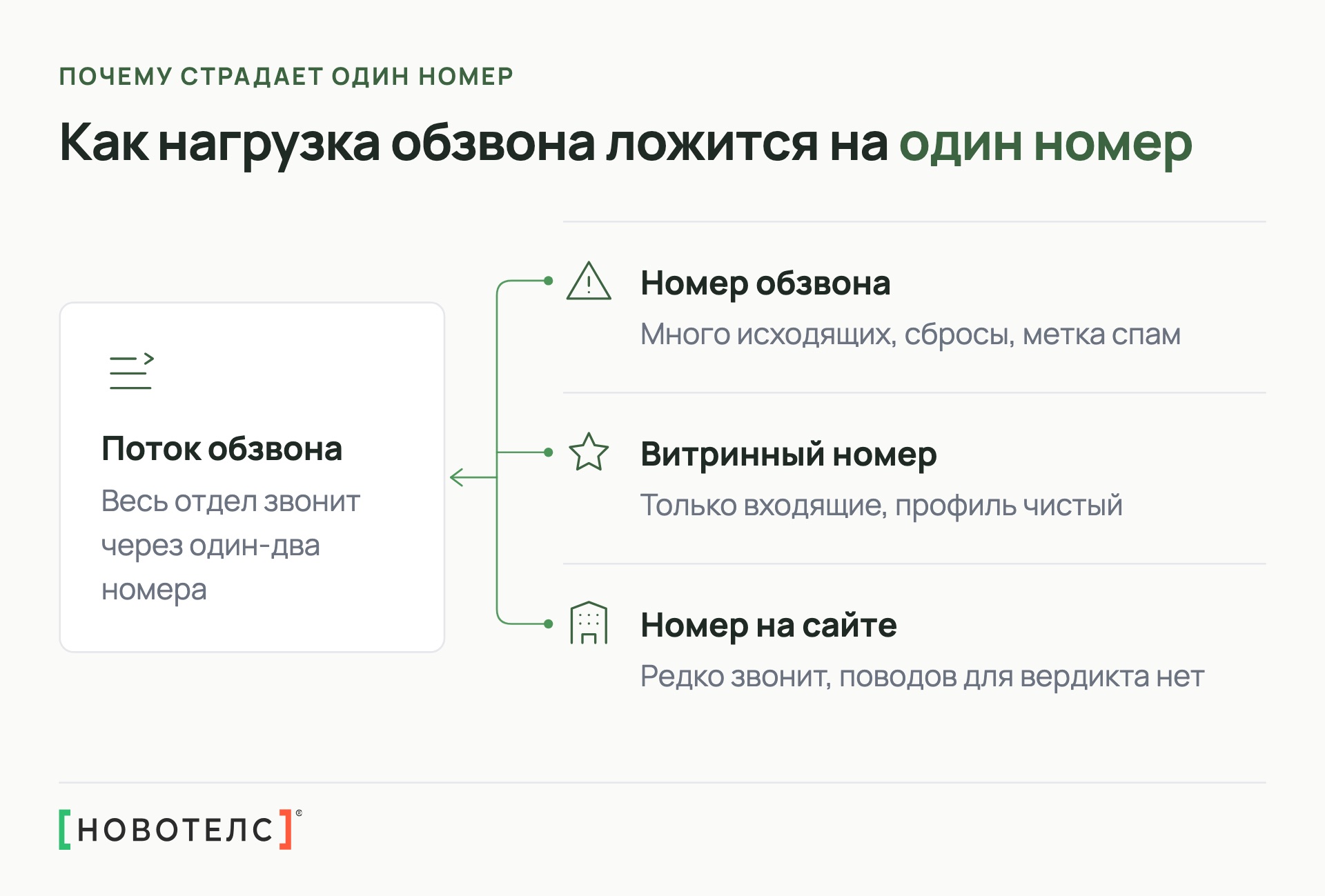This screenshot has width=1325, height=896.
Task: Click the building icon beside Номер на сайте
Action: [x=589, y=623]
